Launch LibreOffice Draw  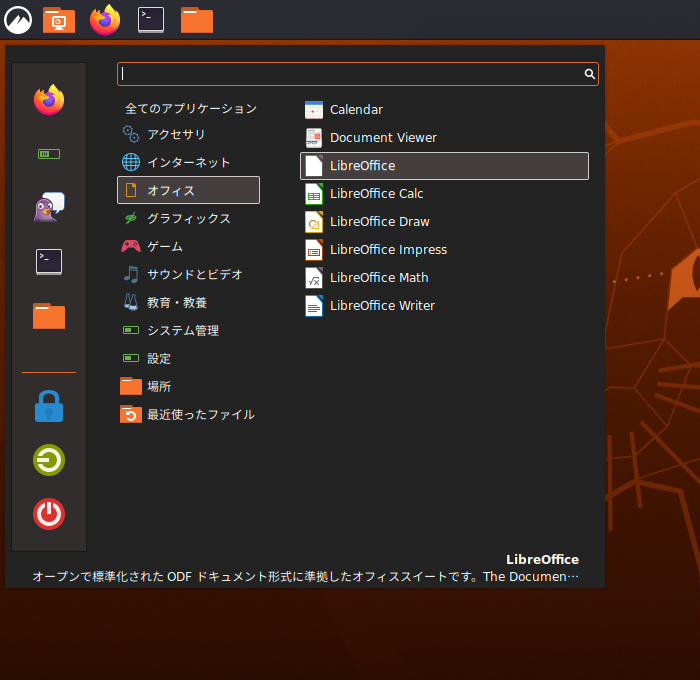pos(445,222)
